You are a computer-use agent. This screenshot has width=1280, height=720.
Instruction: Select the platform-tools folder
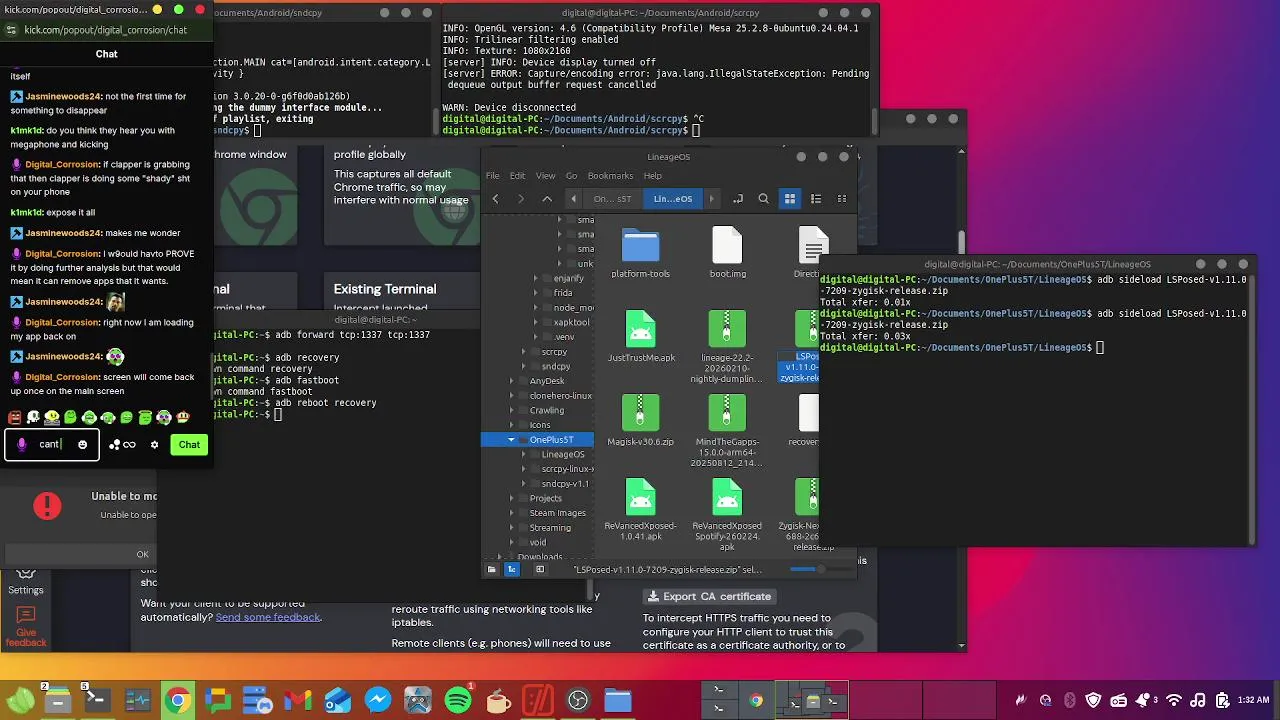[640, 253]
